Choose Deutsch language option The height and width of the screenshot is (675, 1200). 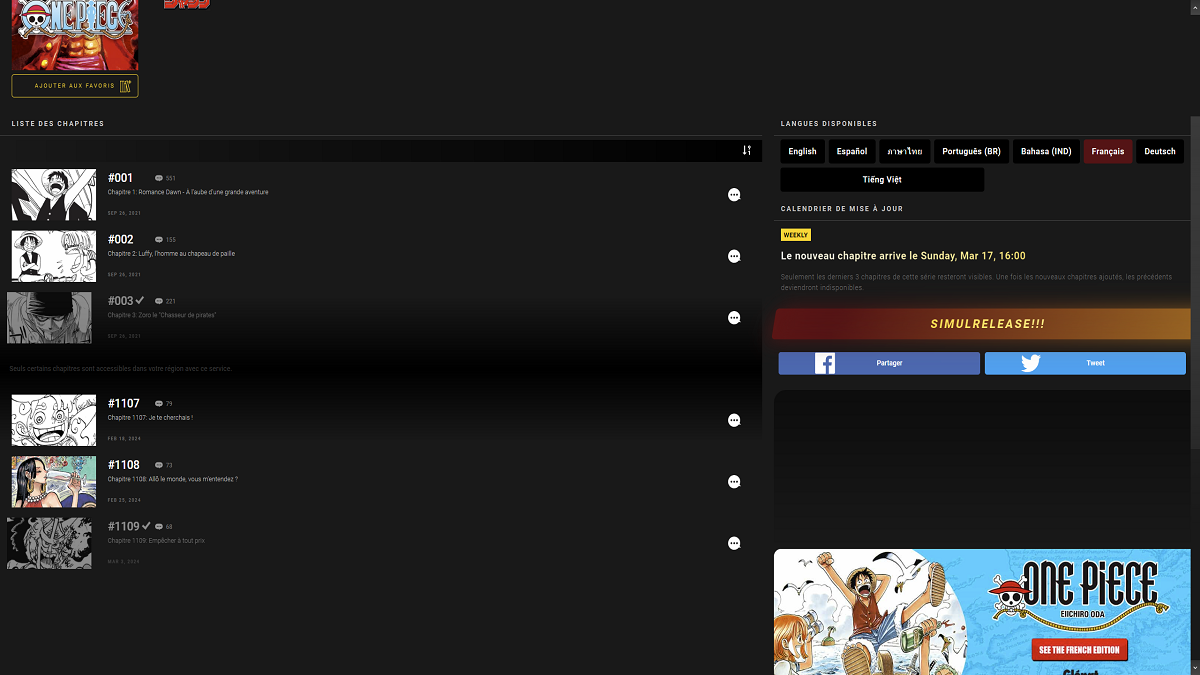[1159, 152]
